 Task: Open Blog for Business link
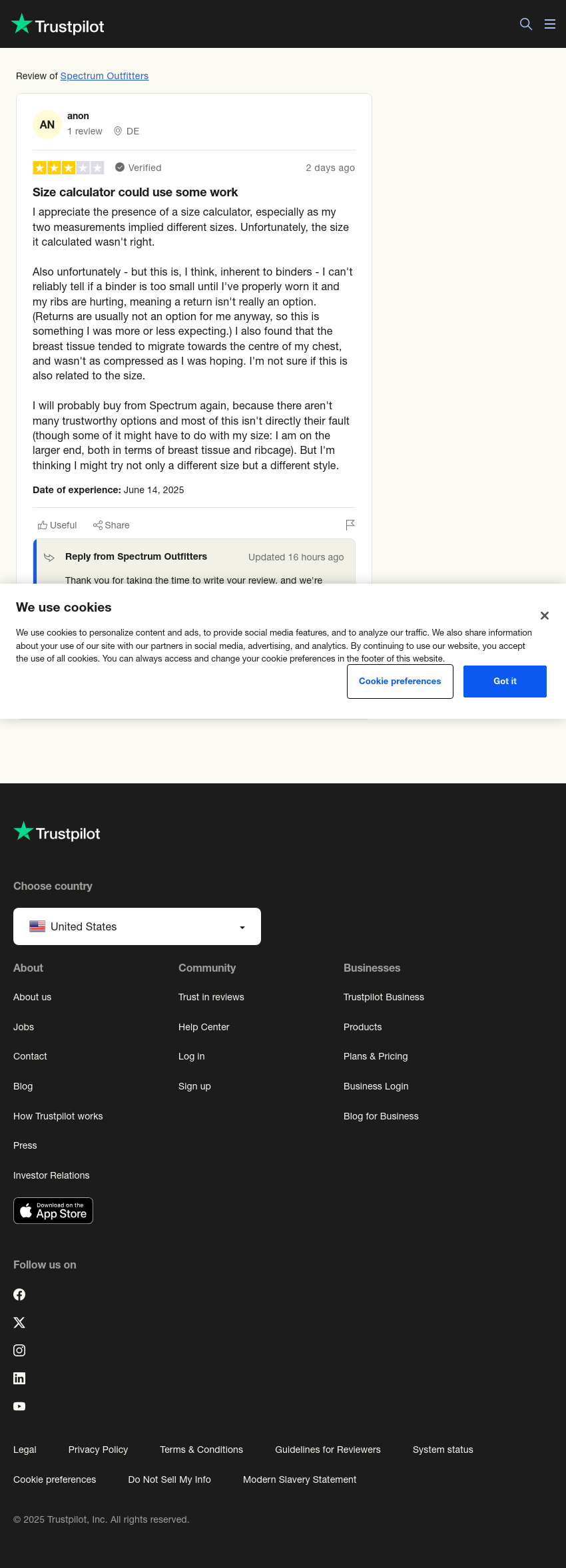[381, 1116]
